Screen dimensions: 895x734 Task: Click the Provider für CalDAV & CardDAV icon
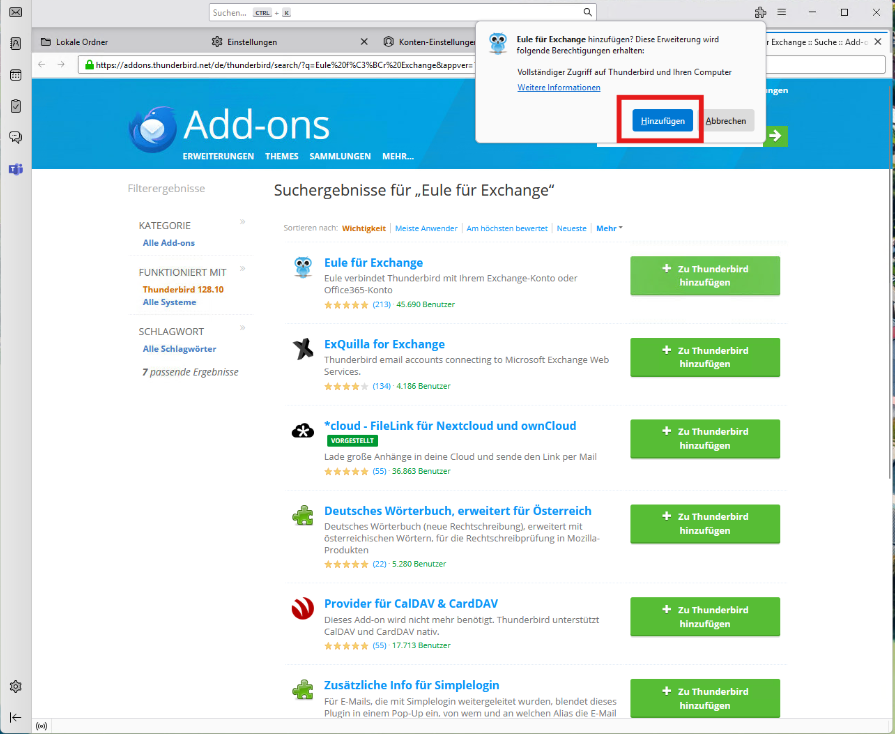pos(303,608)
